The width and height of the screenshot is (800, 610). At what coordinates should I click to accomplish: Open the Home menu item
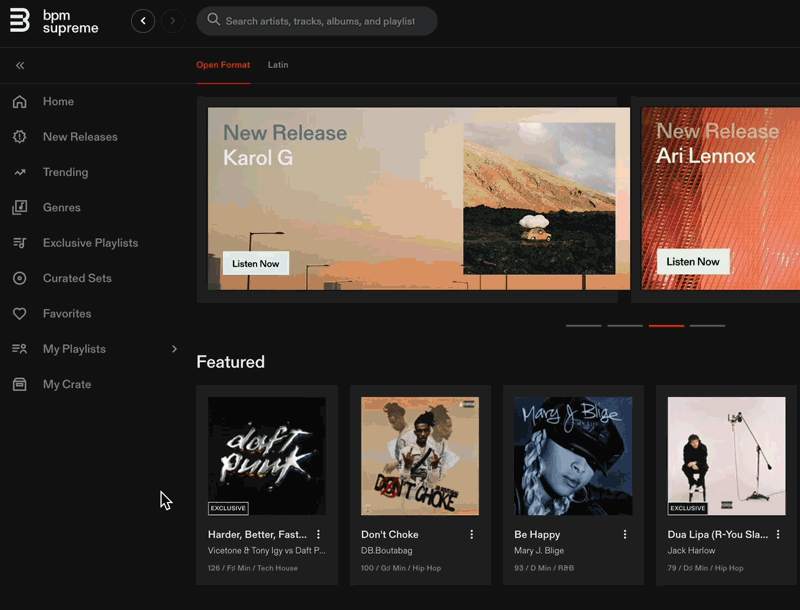(58, 101)
